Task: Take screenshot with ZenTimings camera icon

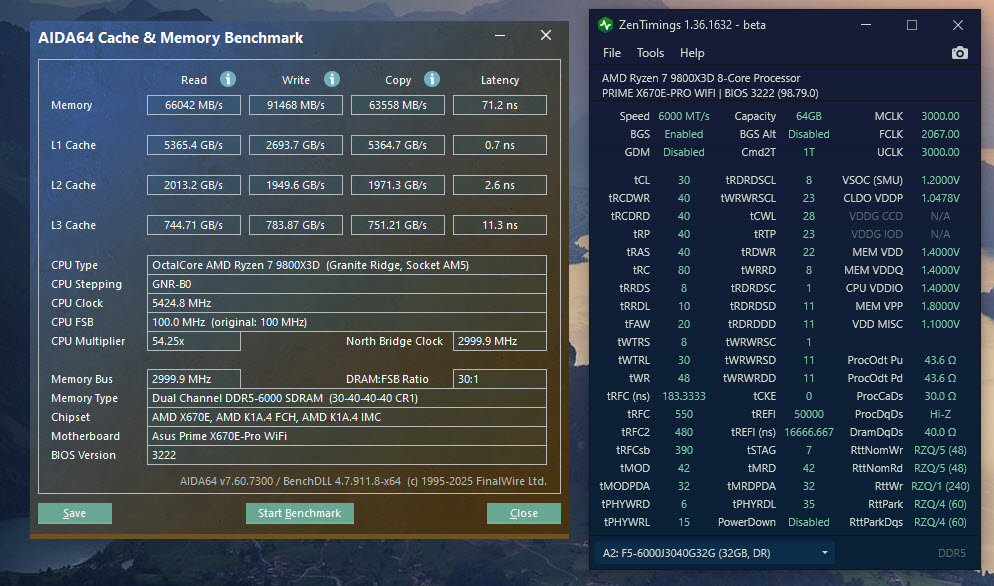Action: pos(960,53)
